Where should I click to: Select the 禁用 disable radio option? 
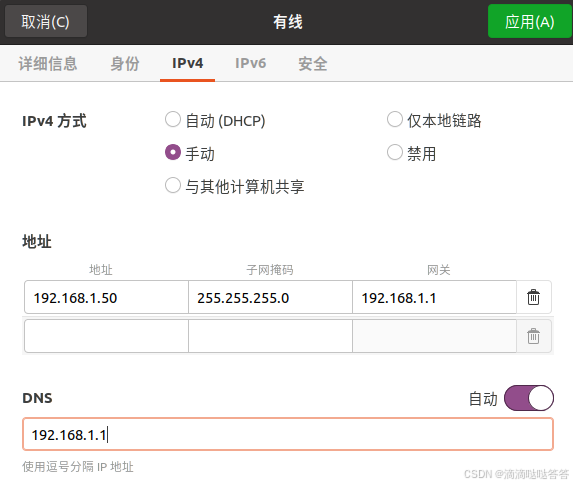click(395, 152)
